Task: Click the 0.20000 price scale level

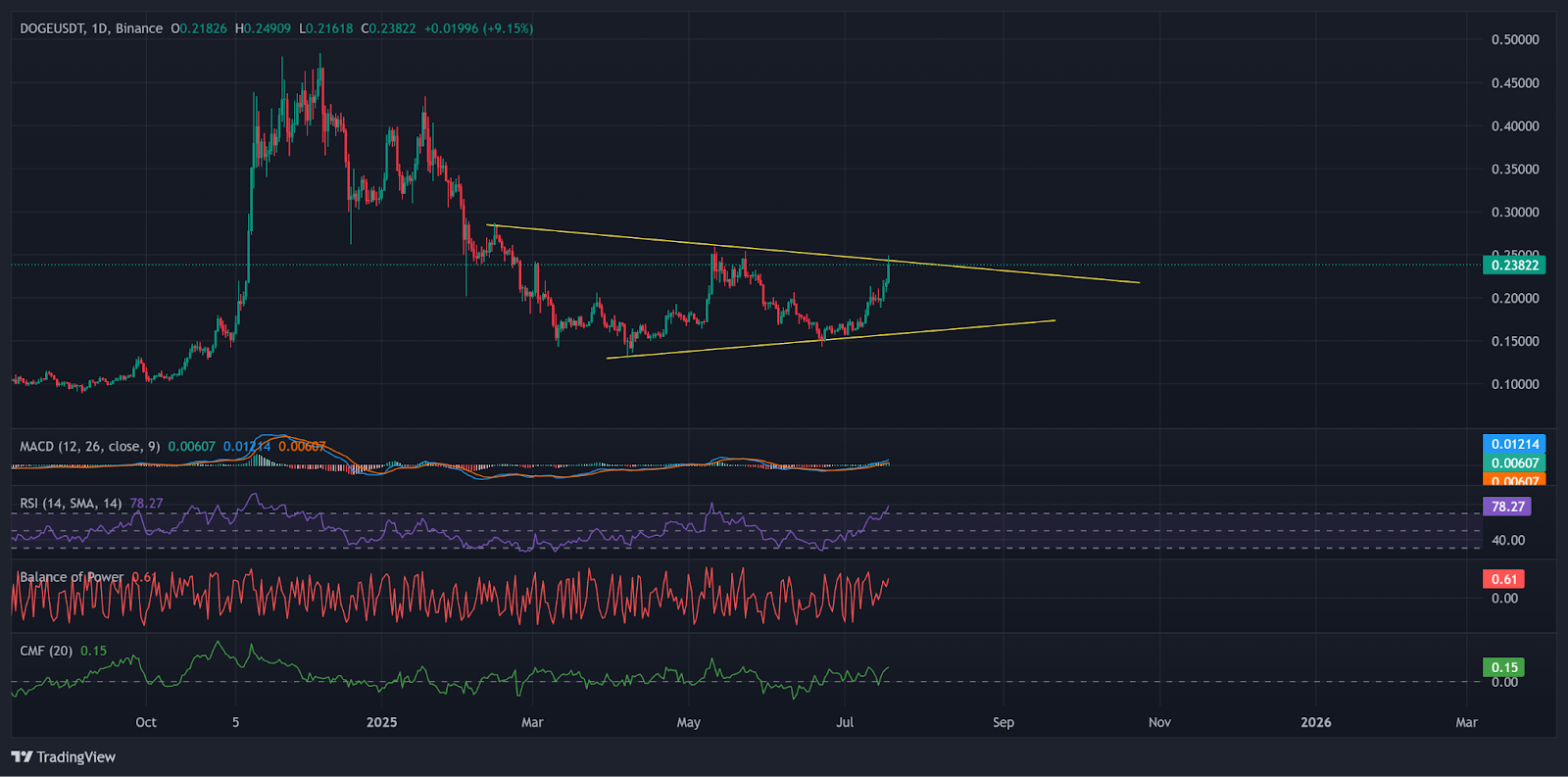Action: (x=1515, y=299)
